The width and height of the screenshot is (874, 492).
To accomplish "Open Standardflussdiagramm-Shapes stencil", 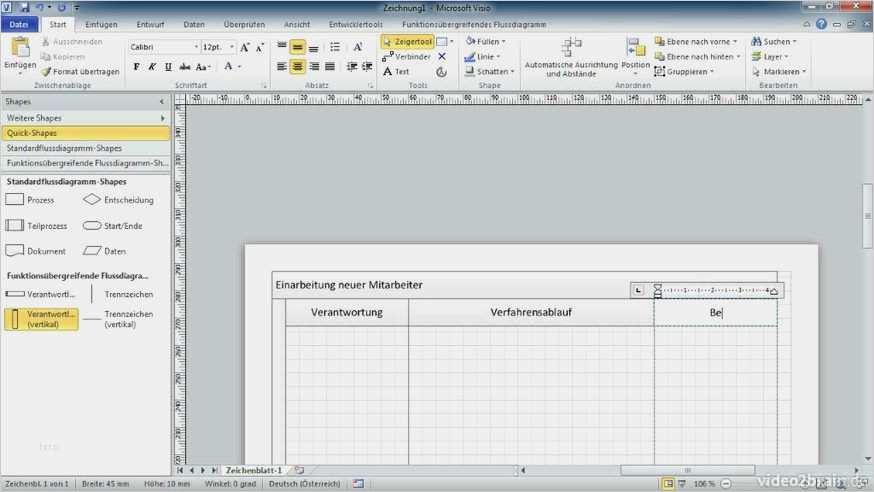I will [85, 148].
